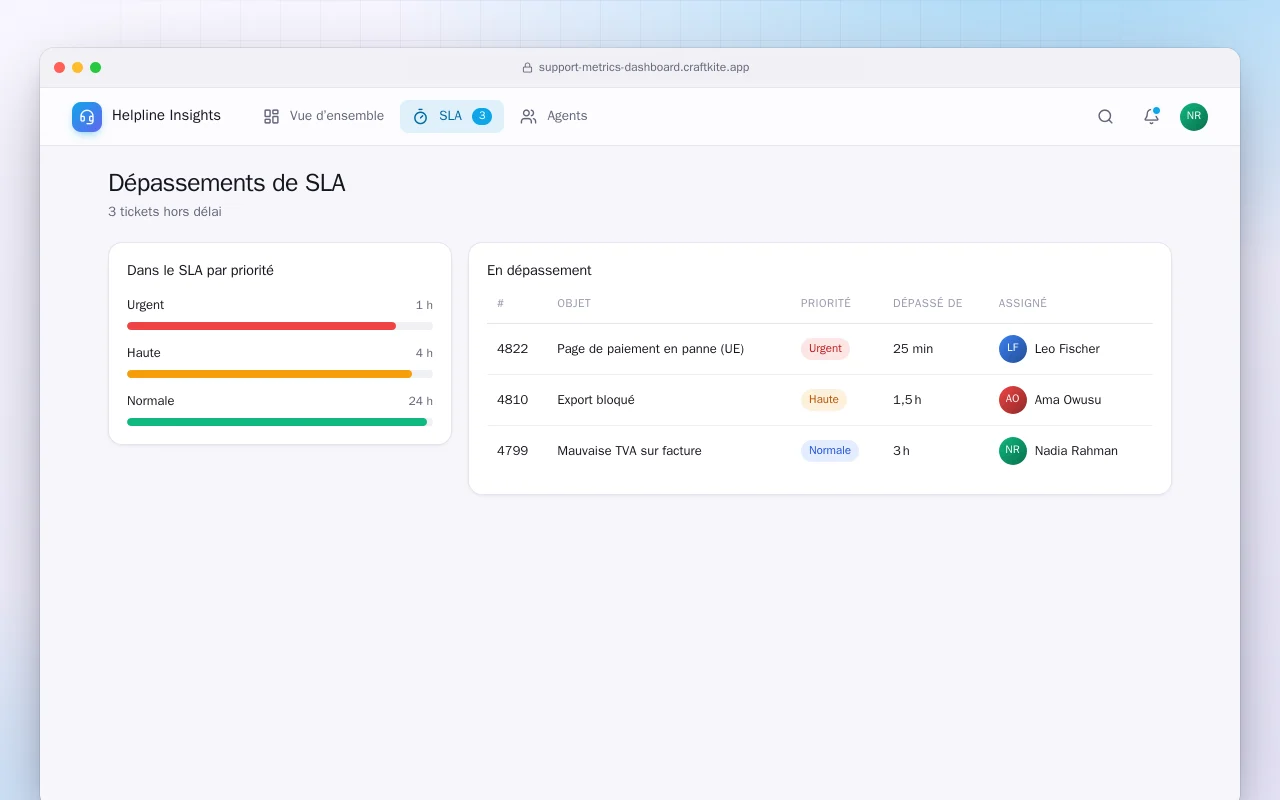The image size is (1280, 800).
Task: Click the Normale priority badge in table
Action: [x=830, y=451]
